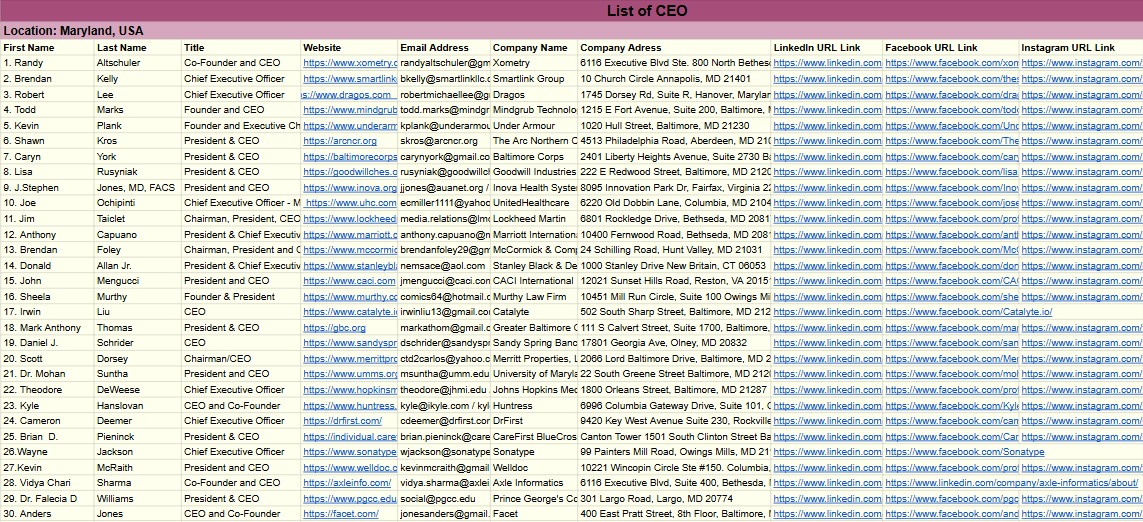
Task: Select the Instagram URL Link header cell
Action: click(1081, 47)
